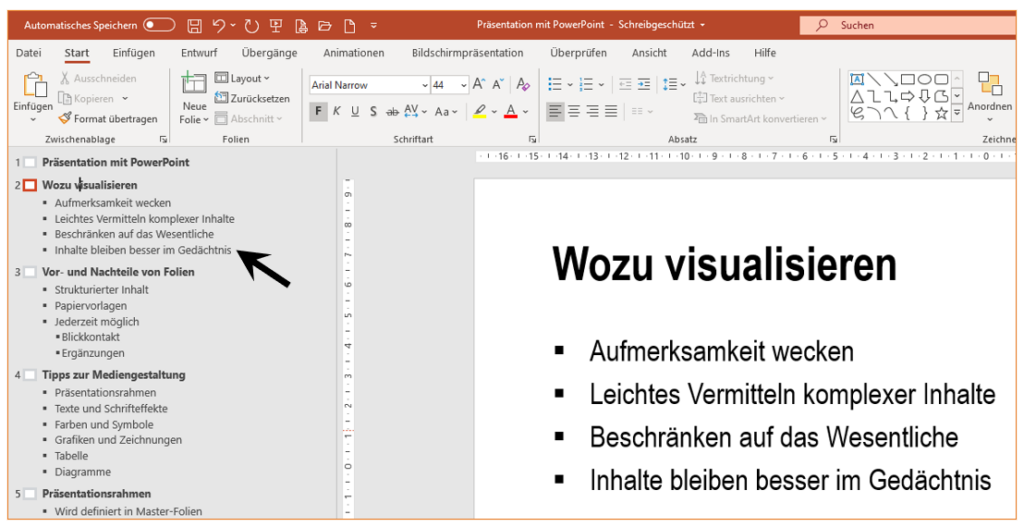This screenshot has width=1024, height=527.
Task: Increase list indent level
Action: (644, 84)
